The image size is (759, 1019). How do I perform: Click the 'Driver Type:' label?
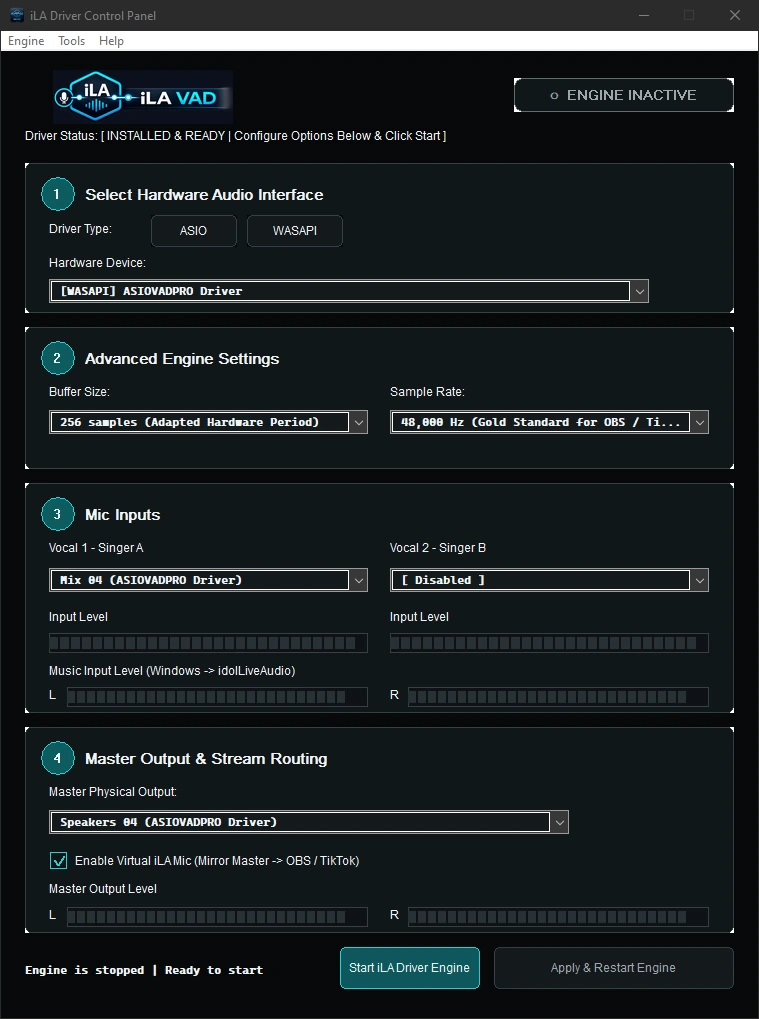pos(81,229)
